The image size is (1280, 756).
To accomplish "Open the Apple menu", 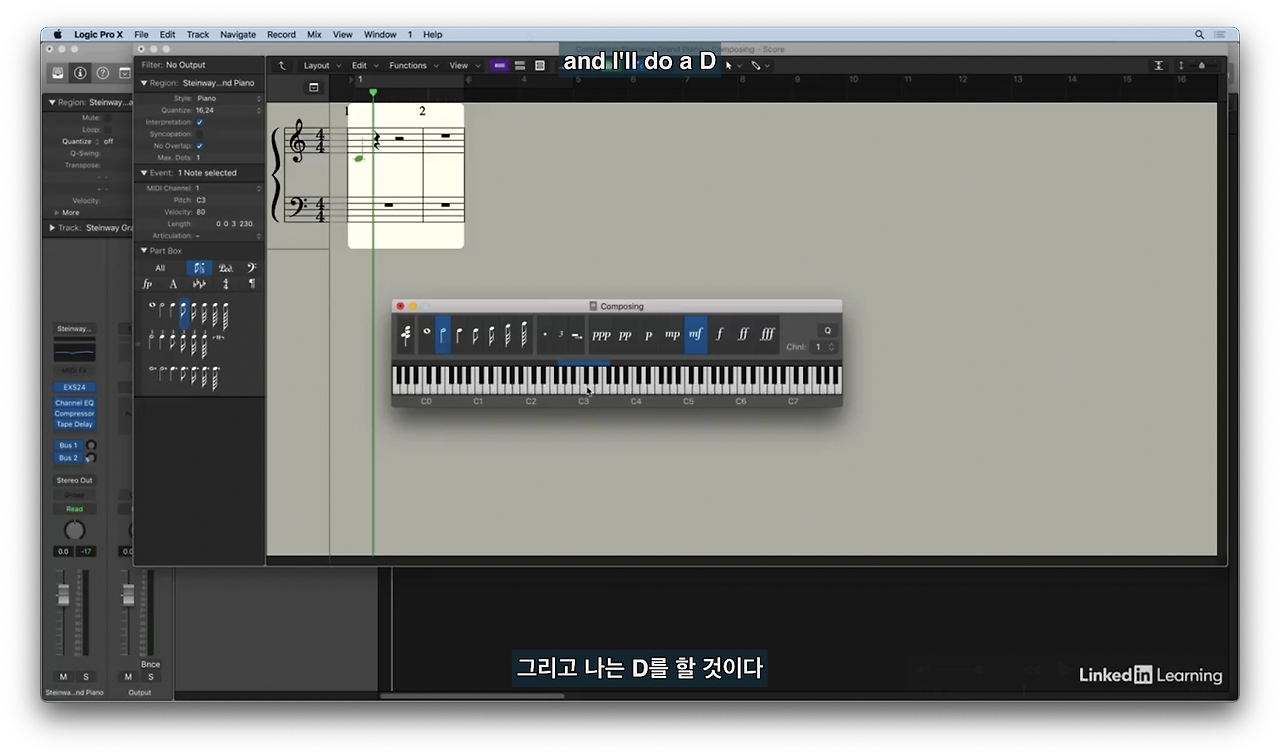I will 57,34.
